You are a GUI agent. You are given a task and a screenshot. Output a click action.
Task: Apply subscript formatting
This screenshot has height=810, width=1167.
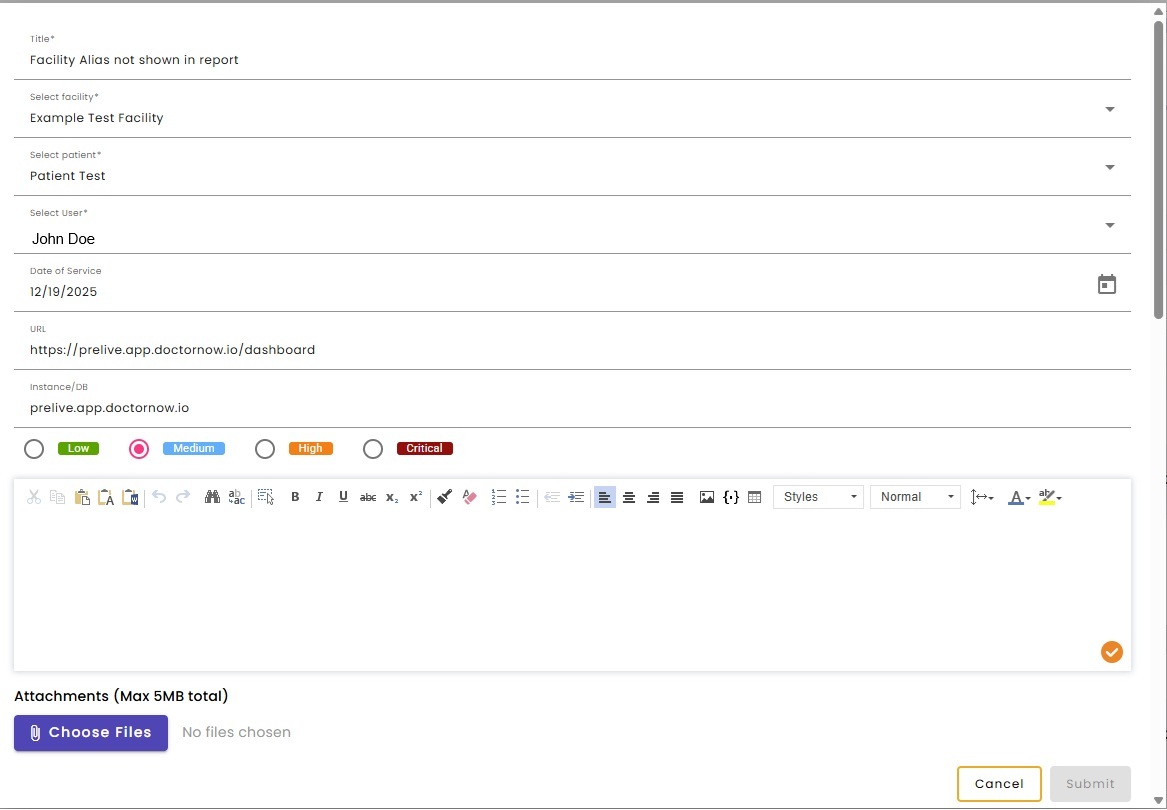pyautogui.click(x=391, y=497)
